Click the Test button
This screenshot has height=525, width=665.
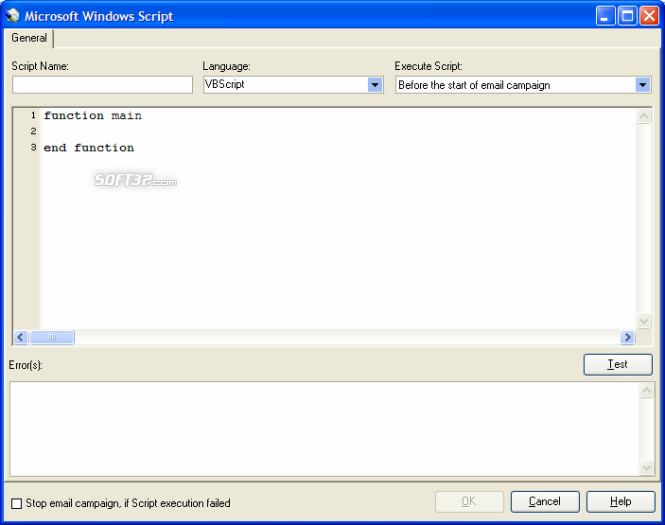(x=618, y=365)
